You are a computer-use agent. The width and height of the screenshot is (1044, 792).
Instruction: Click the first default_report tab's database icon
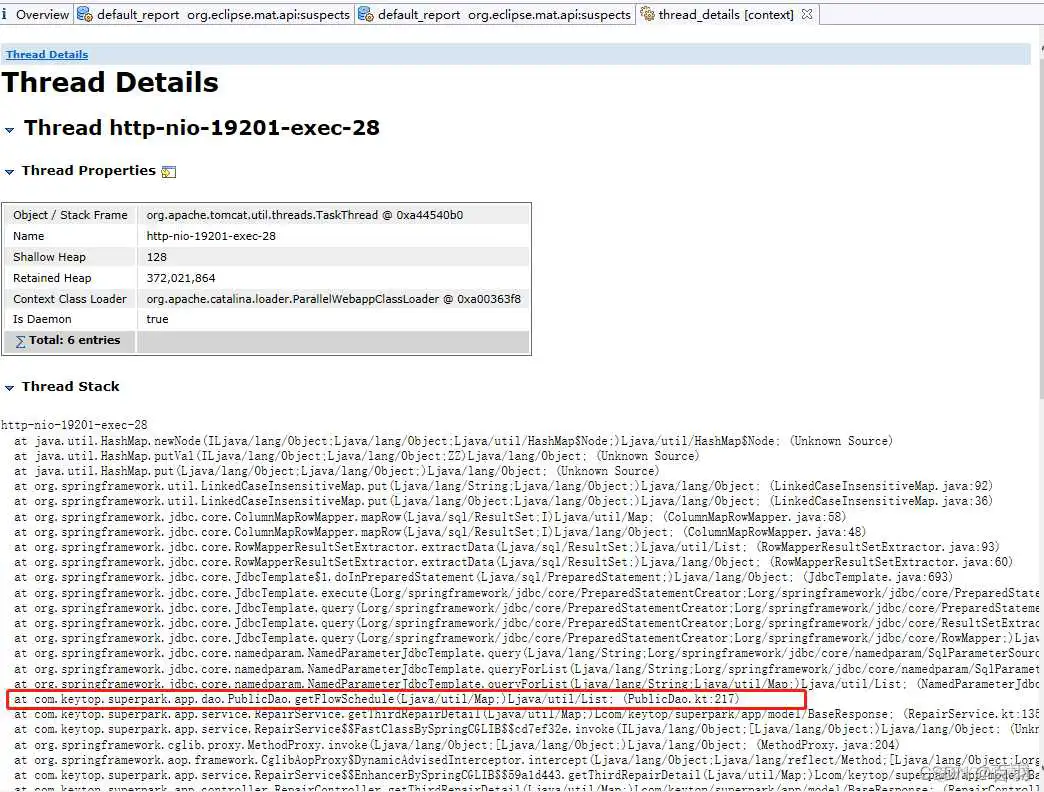[85, 15]
